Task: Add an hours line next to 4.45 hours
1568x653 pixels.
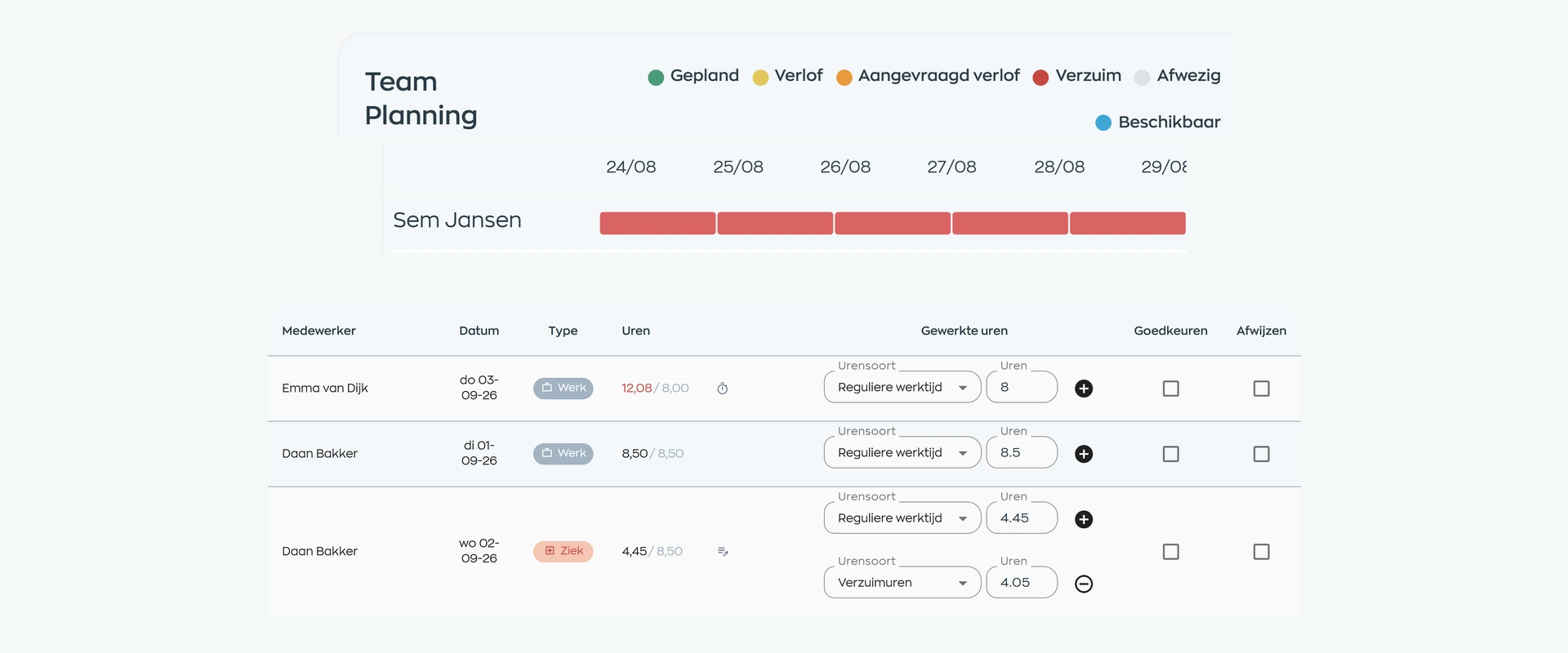Action: tap(1084, 519)
